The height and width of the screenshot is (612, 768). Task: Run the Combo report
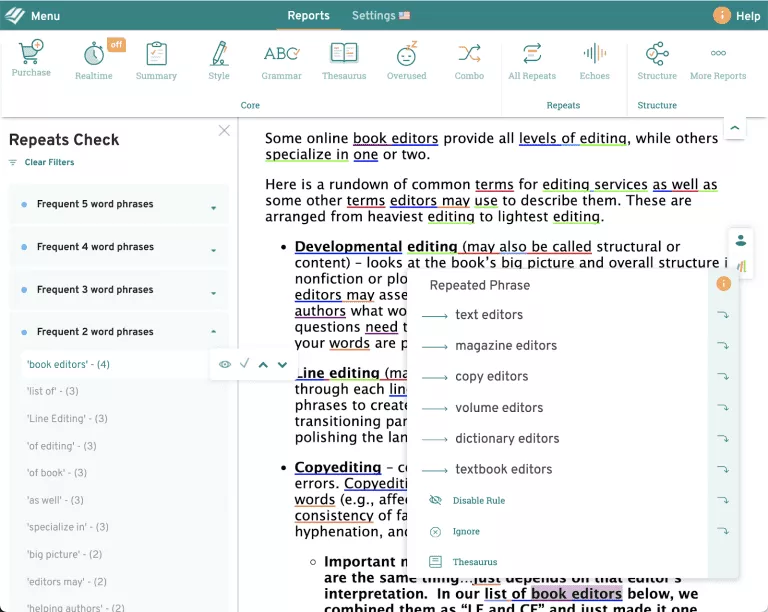click(469, 61)
